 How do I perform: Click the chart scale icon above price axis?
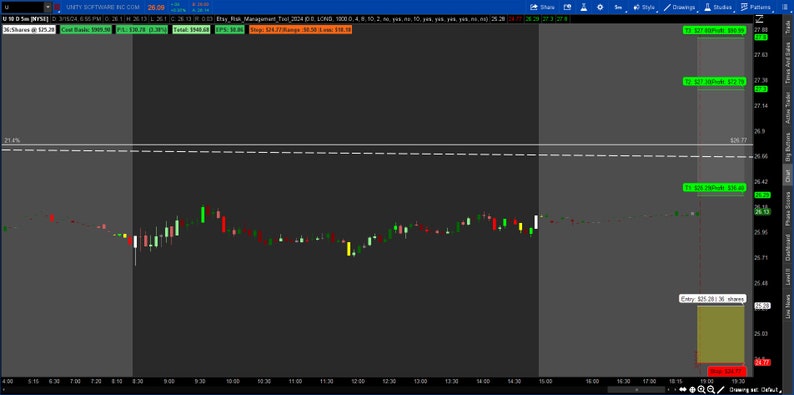click(759, 19)
